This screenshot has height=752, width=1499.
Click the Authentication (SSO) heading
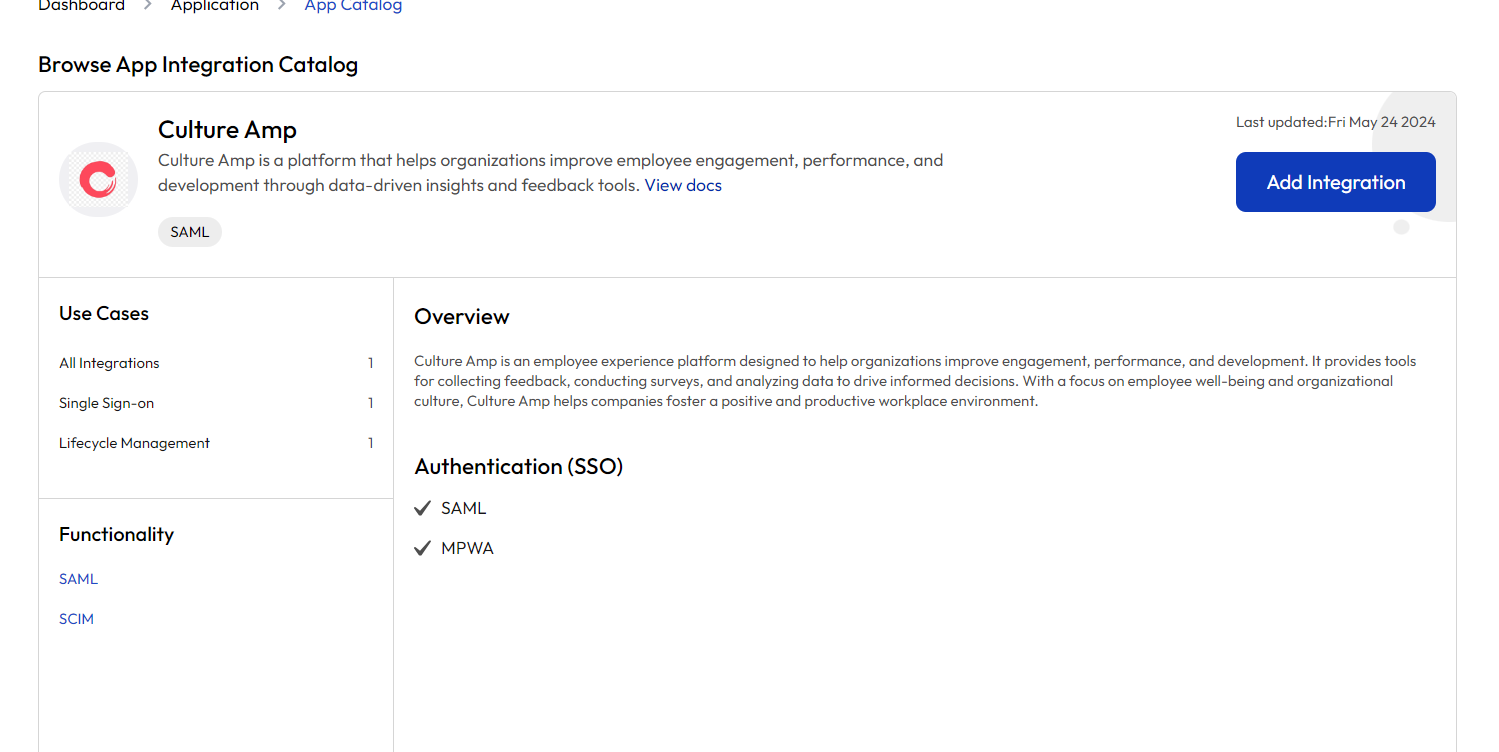click(x=519, y=467)
